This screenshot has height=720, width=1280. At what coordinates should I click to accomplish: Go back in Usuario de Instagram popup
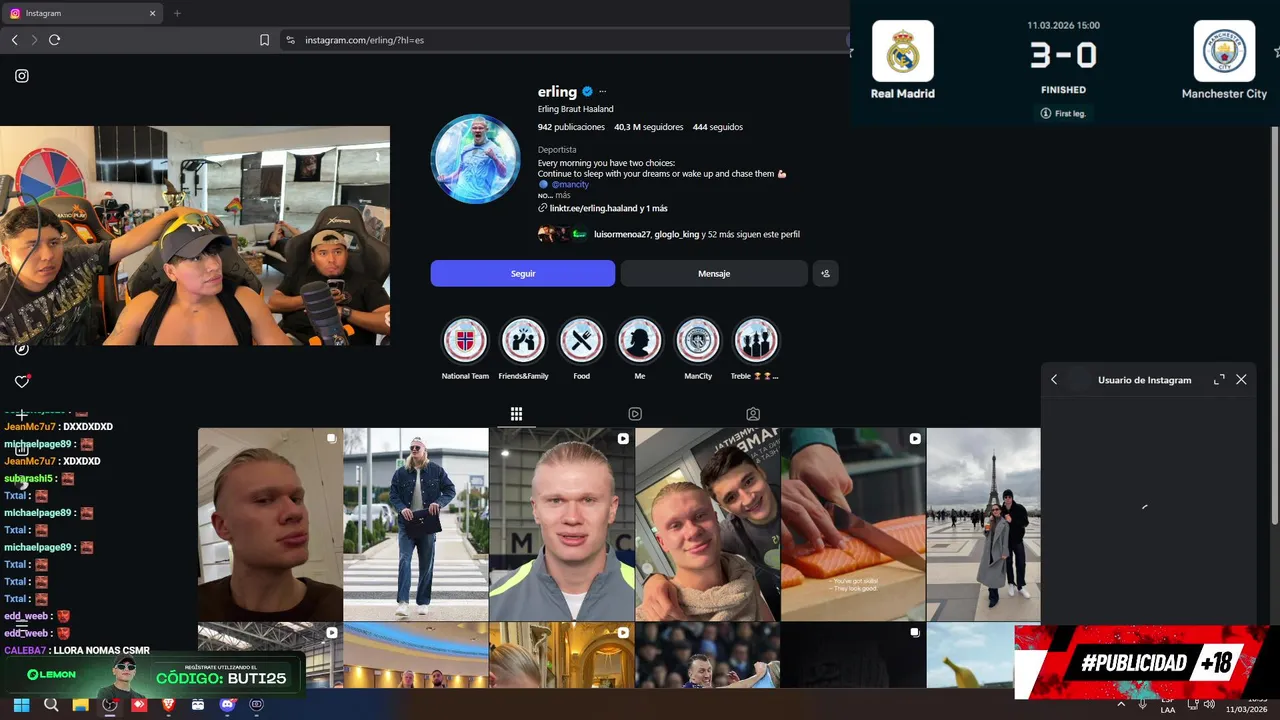1054,380
